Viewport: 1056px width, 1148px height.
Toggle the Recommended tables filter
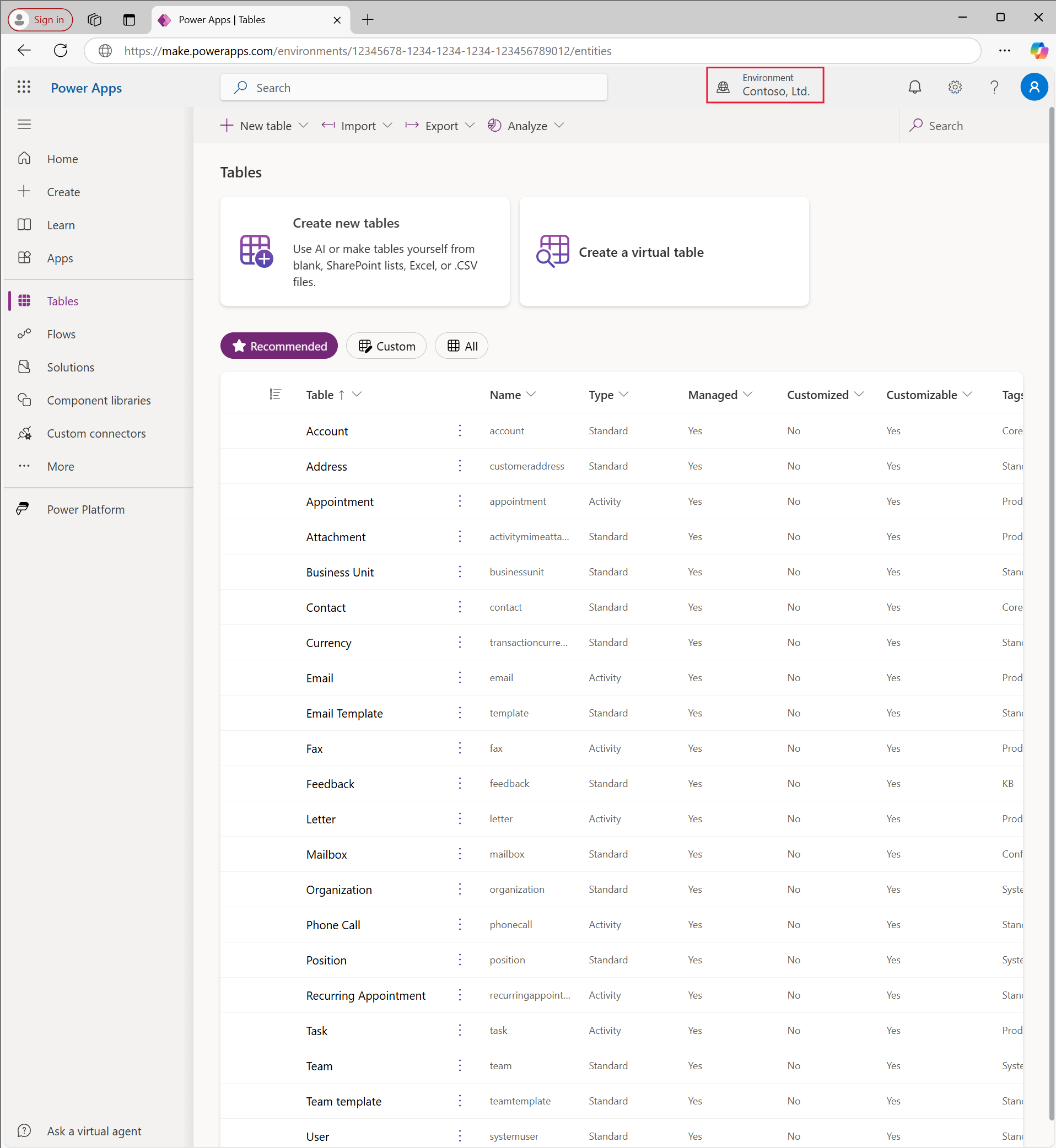[x=279, y=346]
